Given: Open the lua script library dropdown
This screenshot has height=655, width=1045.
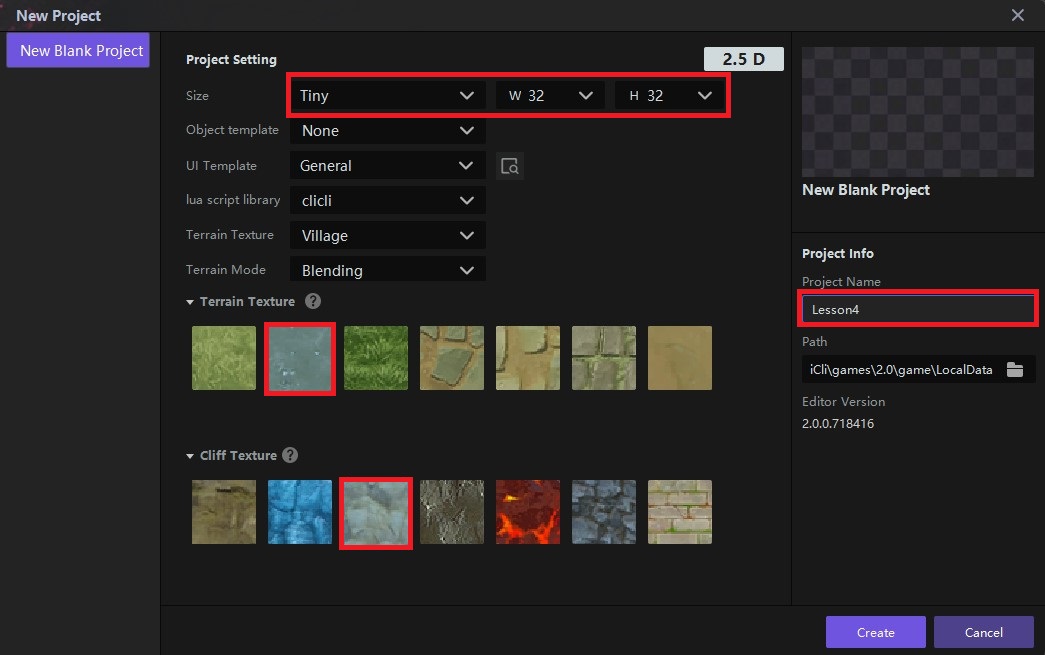Looking at the screenshot, I should [387, 201].
